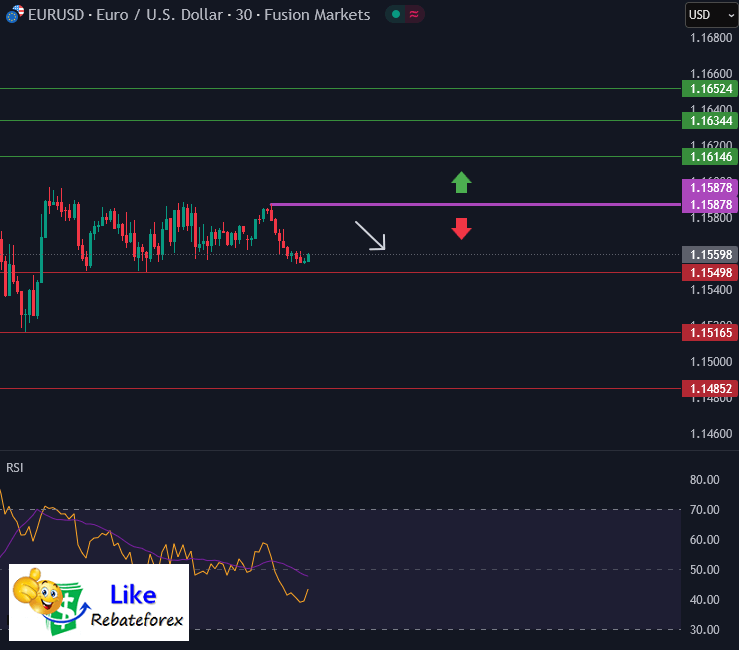The width and height of the screenshot is (739, 650).
Task: Click the gray current price 1.15598 label
Action: 708,255
